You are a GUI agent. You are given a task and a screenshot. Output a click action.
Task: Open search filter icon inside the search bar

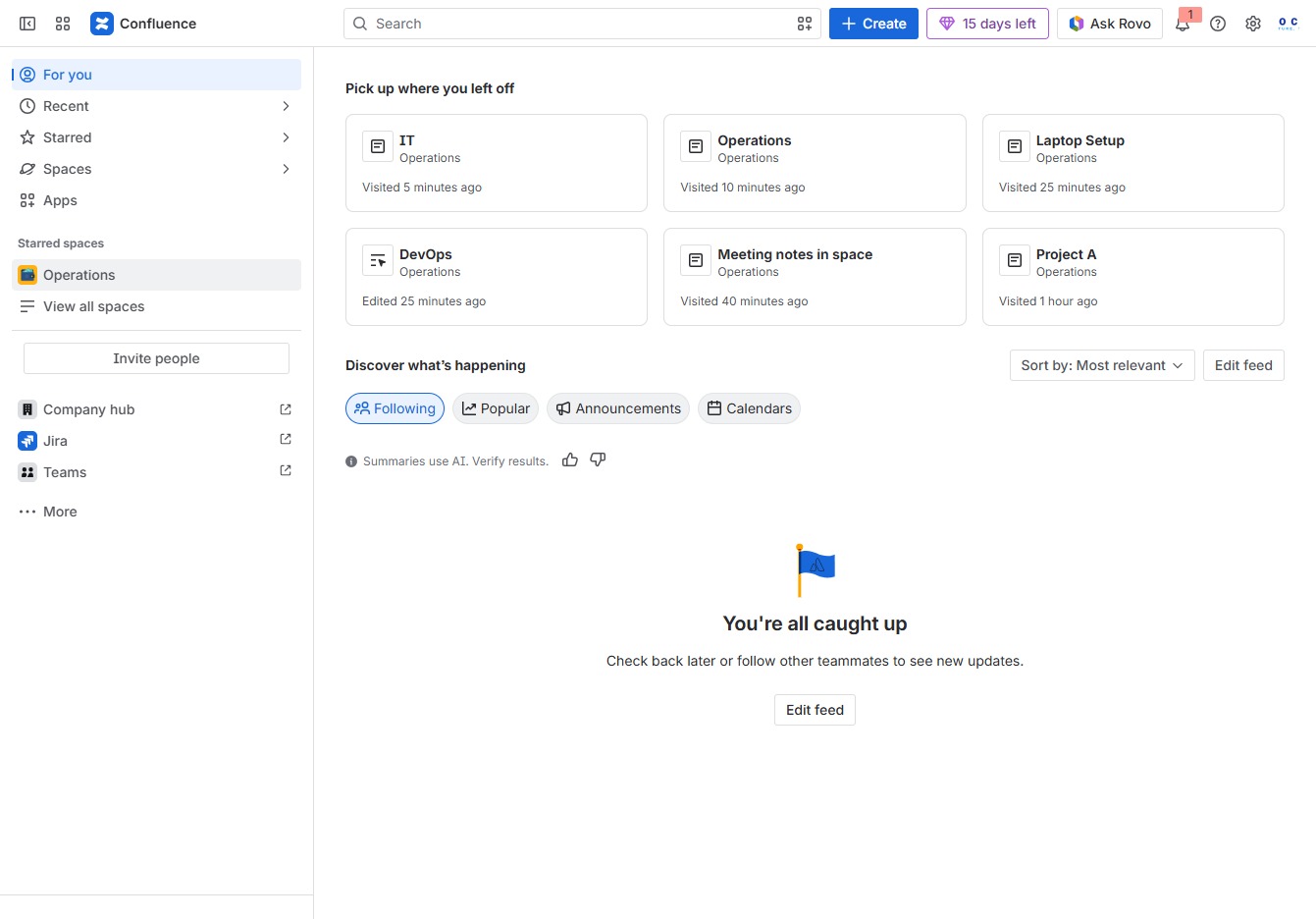point(805,24)
